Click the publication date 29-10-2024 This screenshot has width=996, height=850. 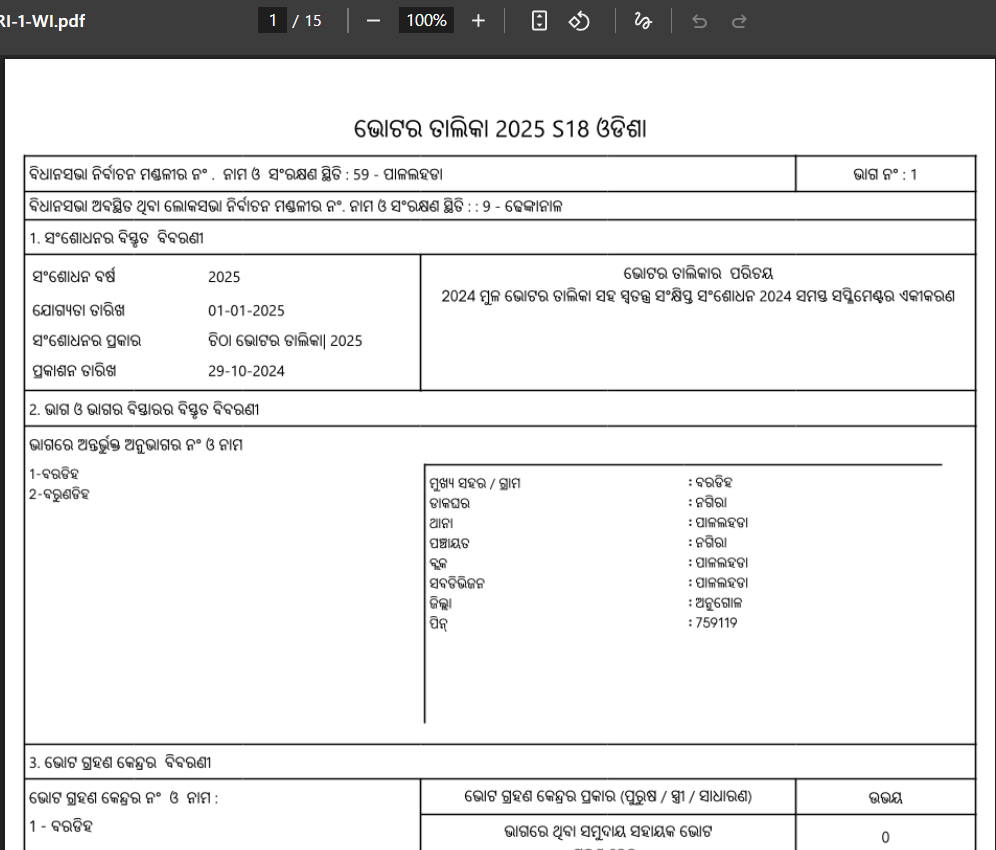pyautogui.click(x=246, y=371)
